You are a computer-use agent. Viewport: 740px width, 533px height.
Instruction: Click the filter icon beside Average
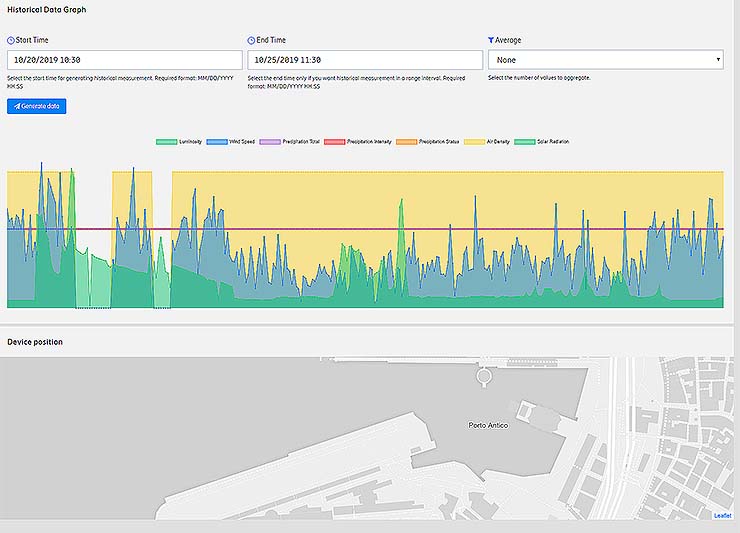[491, 40]
